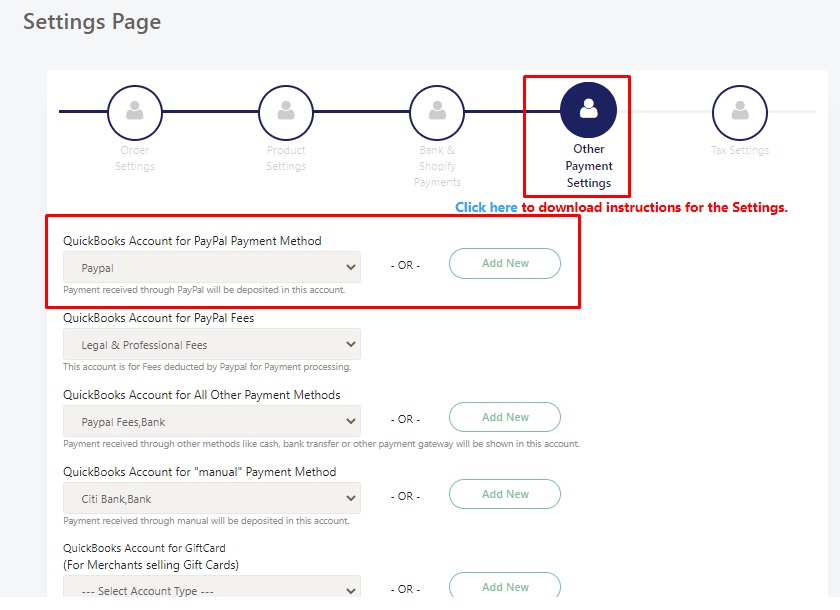Open the Product Settings step icon
The width and height of the screenshot is (840, 610).
pos(286,112)
